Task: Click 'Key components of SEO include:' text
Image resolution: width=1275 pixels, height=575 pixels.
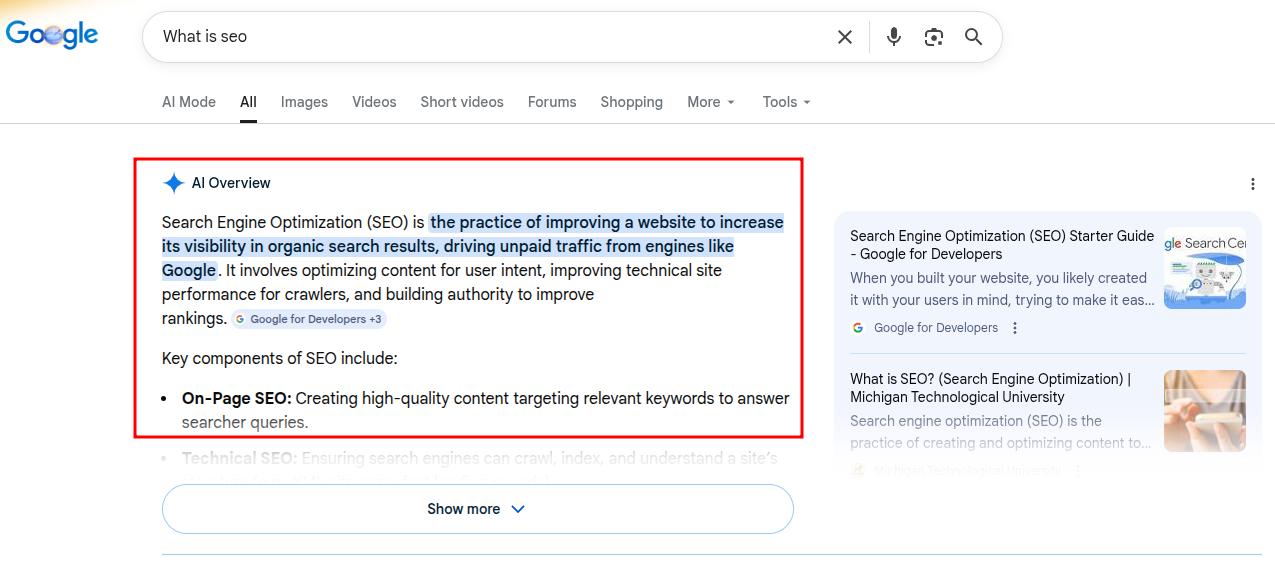Action: [280, 359]
